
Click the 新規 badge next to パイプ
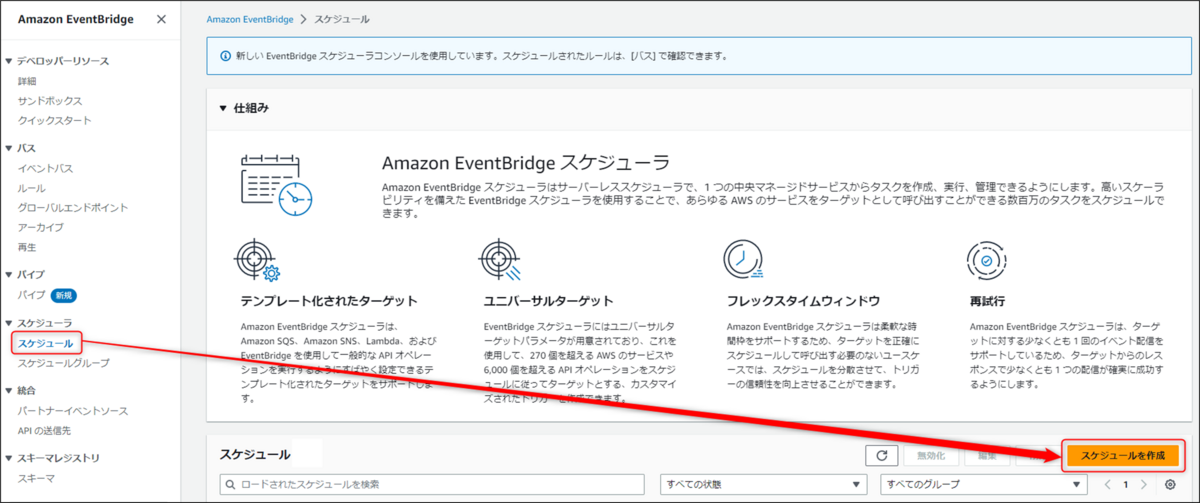64,295
